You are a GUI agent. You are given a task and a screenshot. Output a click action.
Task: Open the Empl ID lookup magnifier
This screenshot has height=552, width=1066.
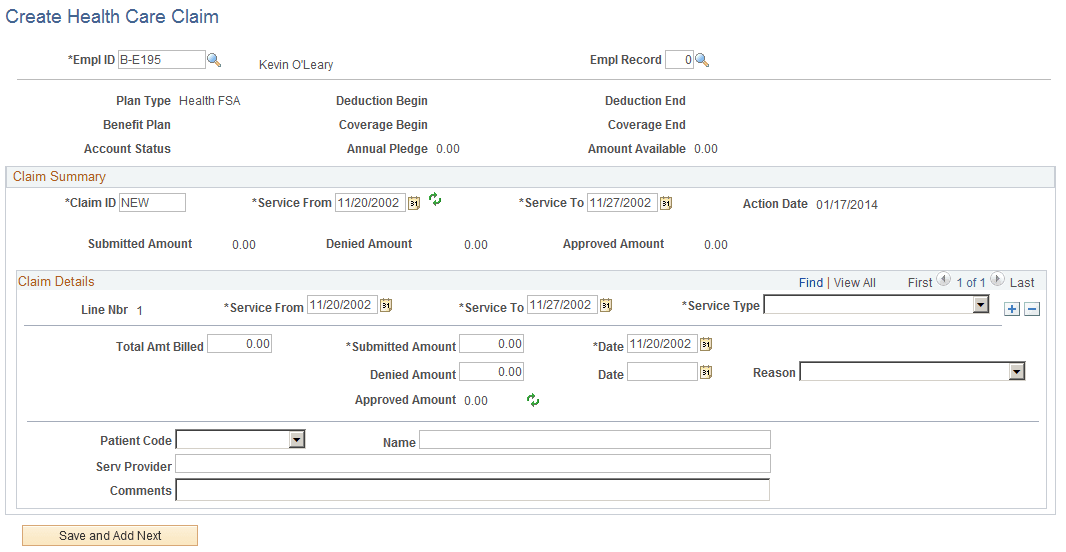[x=214, y=60]
